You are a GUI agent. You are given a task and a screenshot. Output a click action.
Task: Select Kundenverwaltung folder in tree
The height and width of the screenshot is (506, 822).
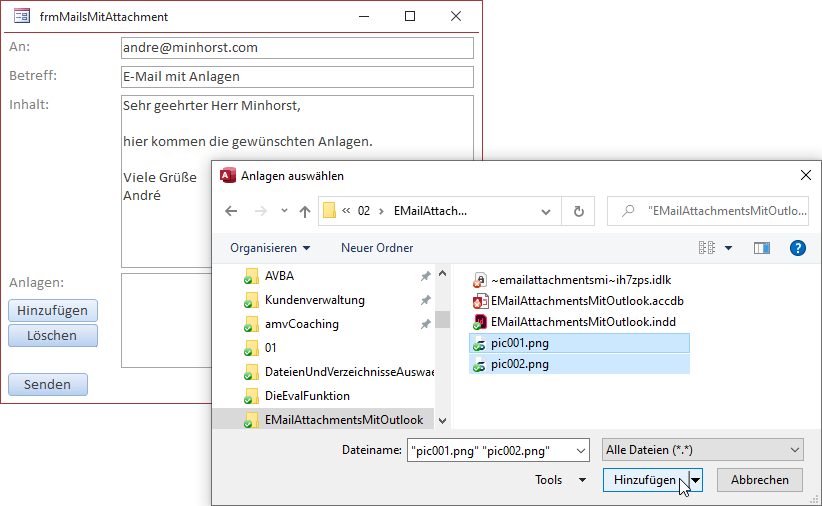(x=314, y=300)
